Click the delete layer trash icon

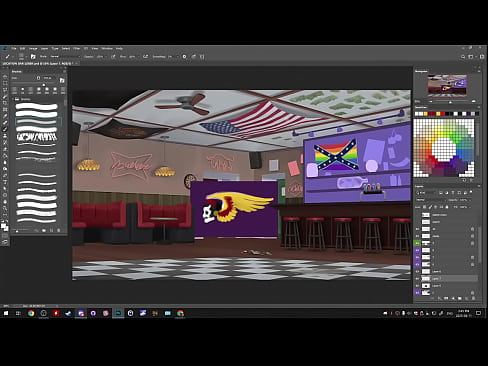pos(473,298)
